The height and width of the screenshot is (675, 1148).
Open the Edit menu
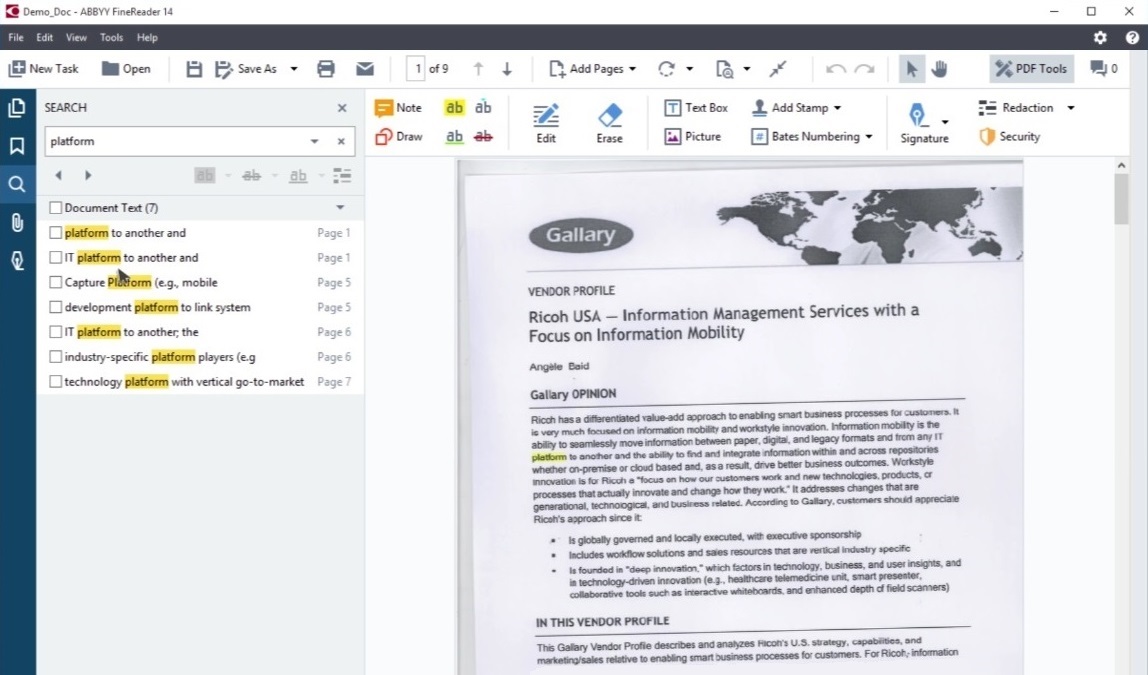point(45,37)
